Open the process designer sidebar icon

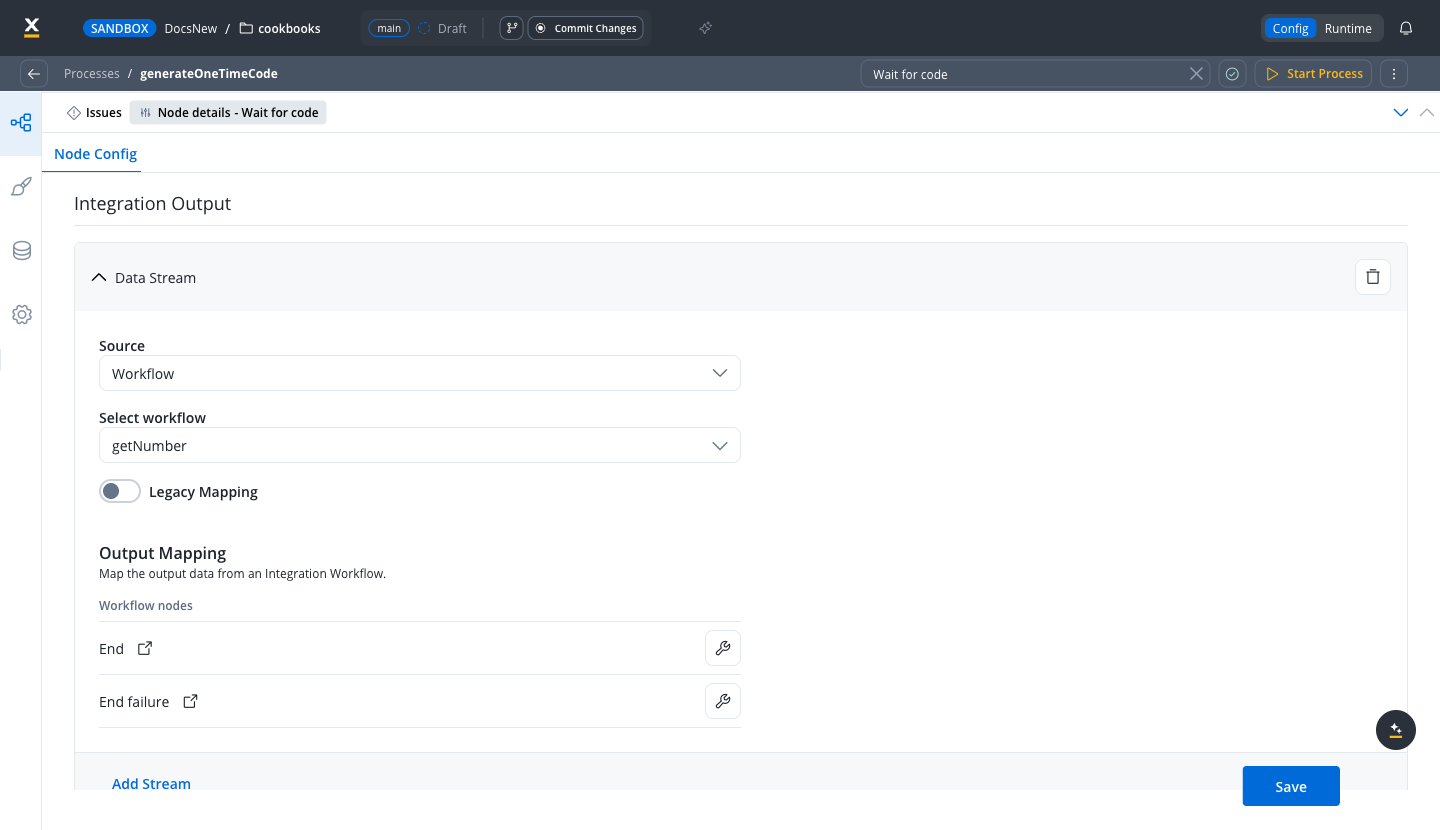21,123
